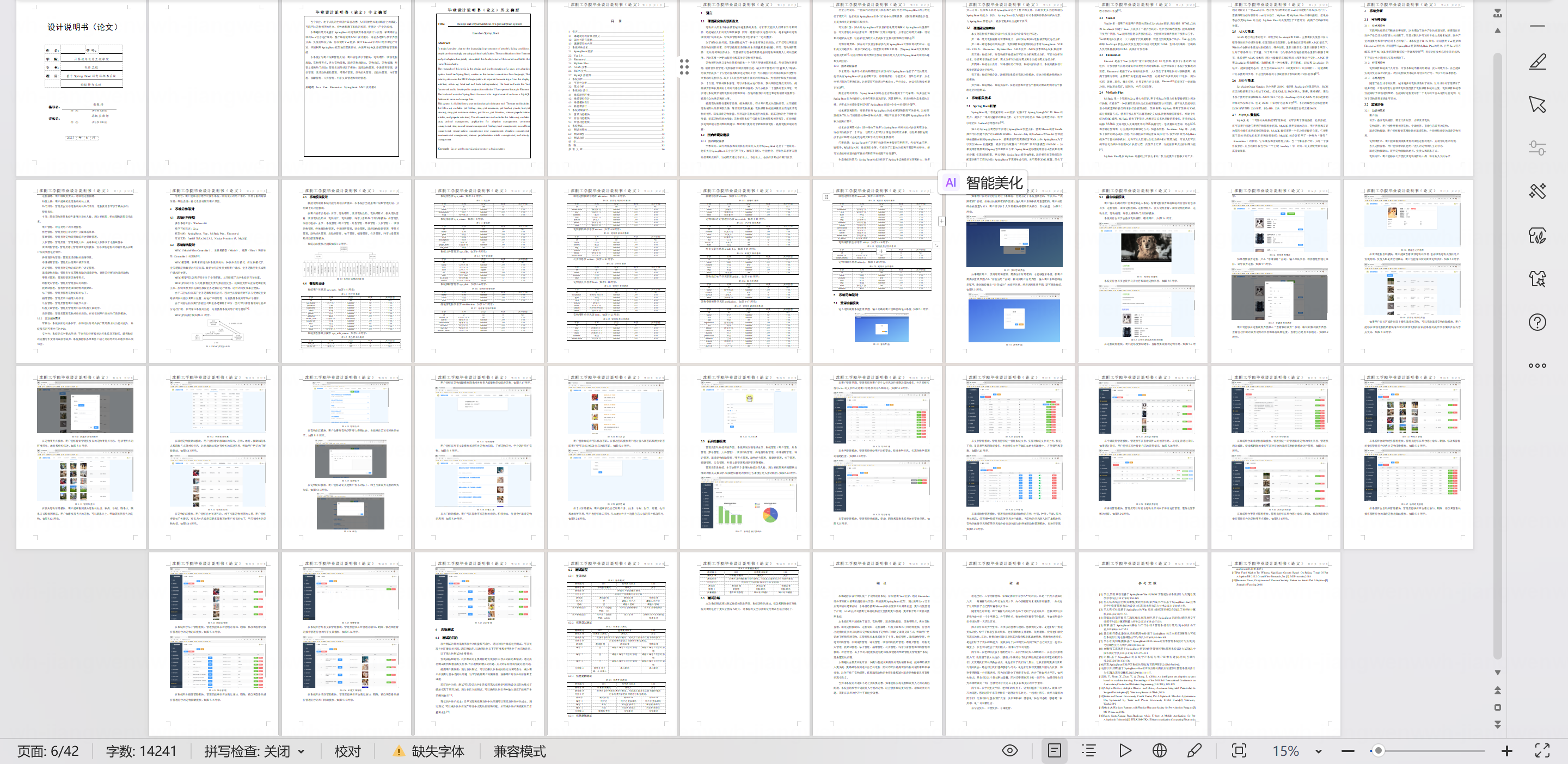Toggle eye protection mode icon
1568x764 pixels.
point(1010,750)
